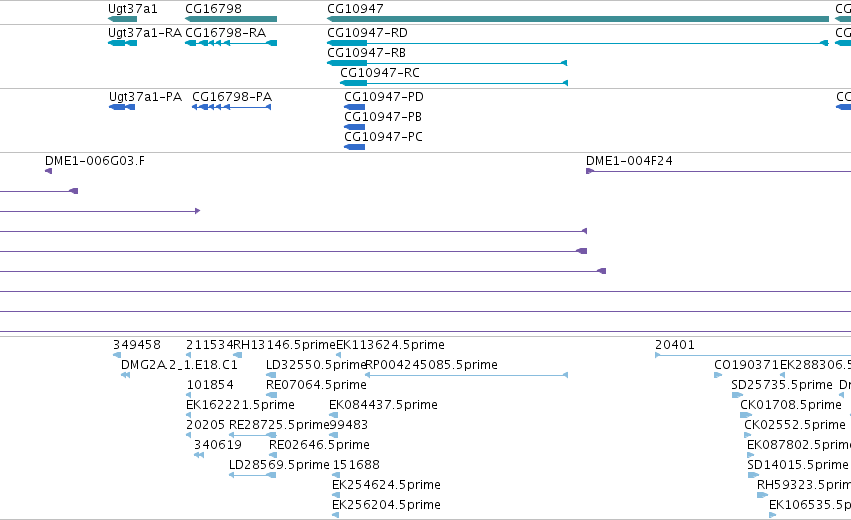Click the 151688 EST label
This screenshot has width=851, height=520.
click(356, 465)
